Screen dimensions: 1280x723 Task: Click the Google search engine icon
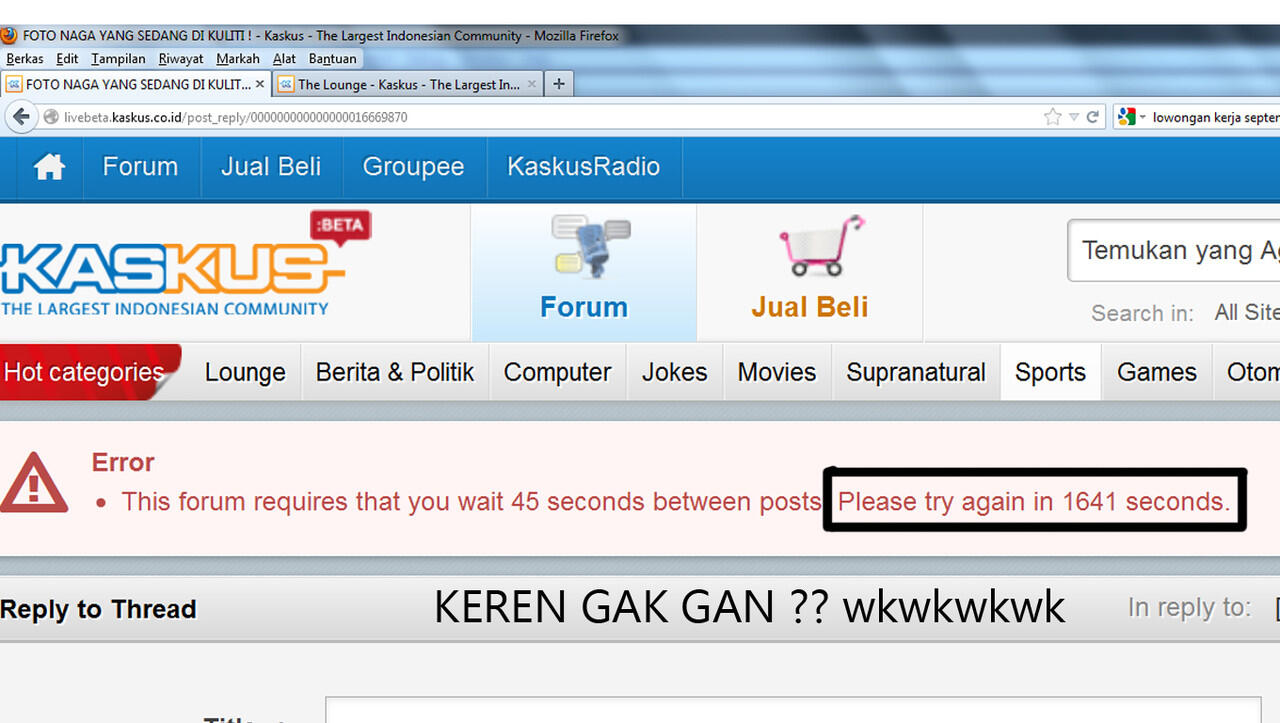(1127, 117)
